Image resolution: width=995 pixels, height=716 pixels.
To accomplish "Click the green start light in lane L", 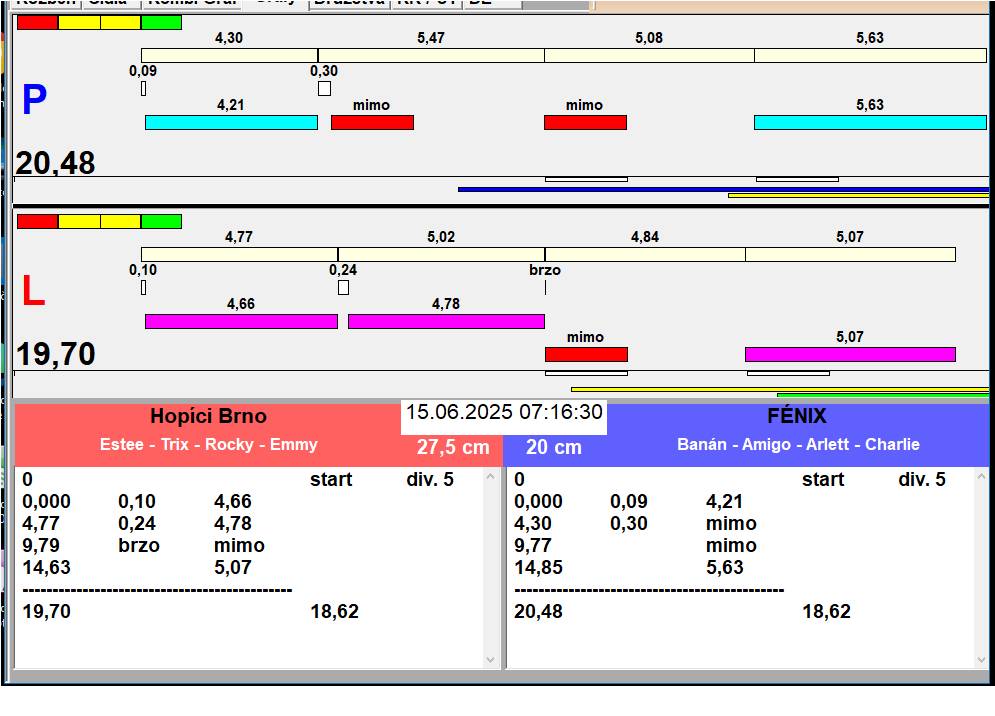I will (161, 221).
